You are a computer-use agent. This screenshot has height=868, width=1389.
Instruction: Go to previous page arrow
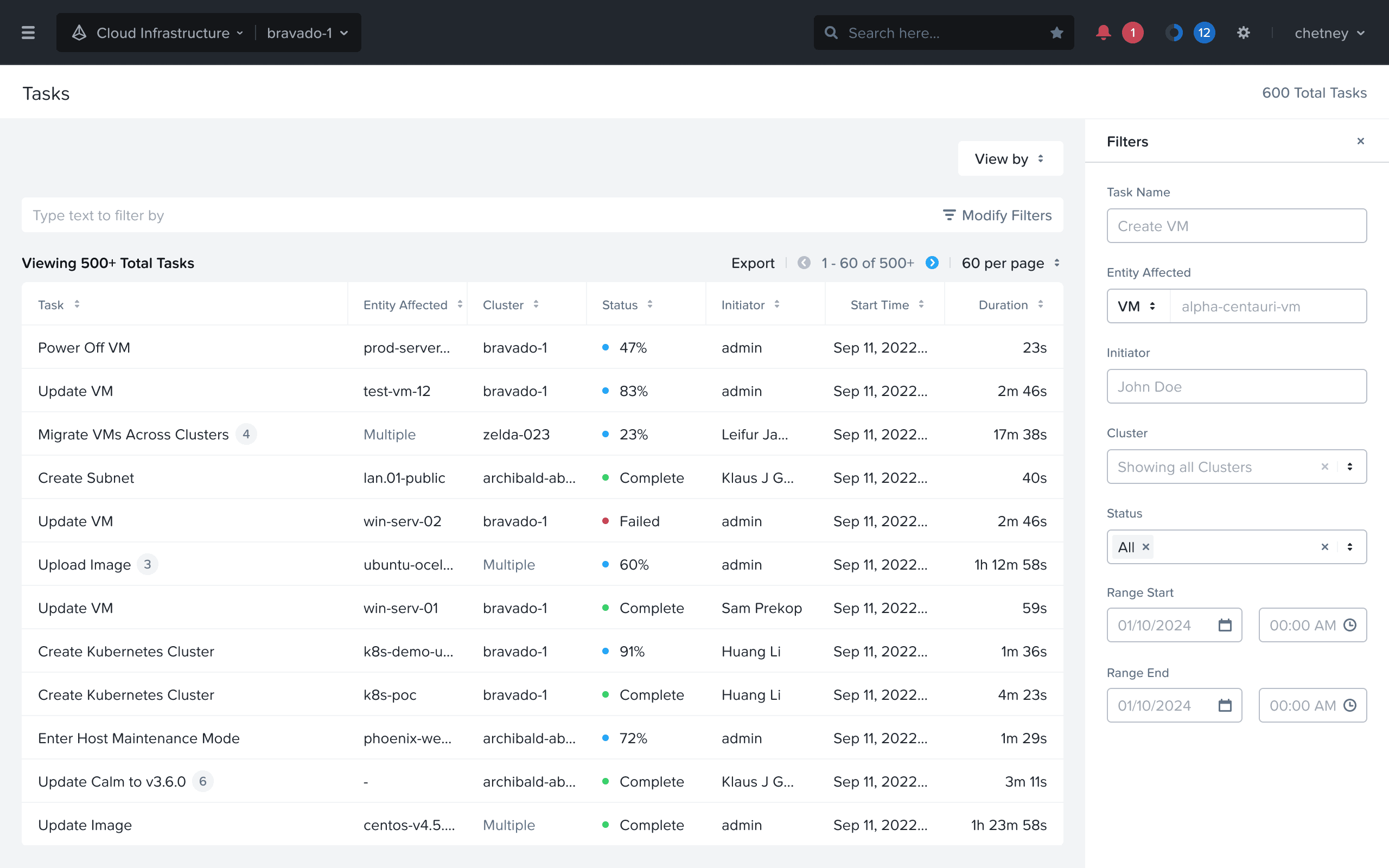point(804,263)
